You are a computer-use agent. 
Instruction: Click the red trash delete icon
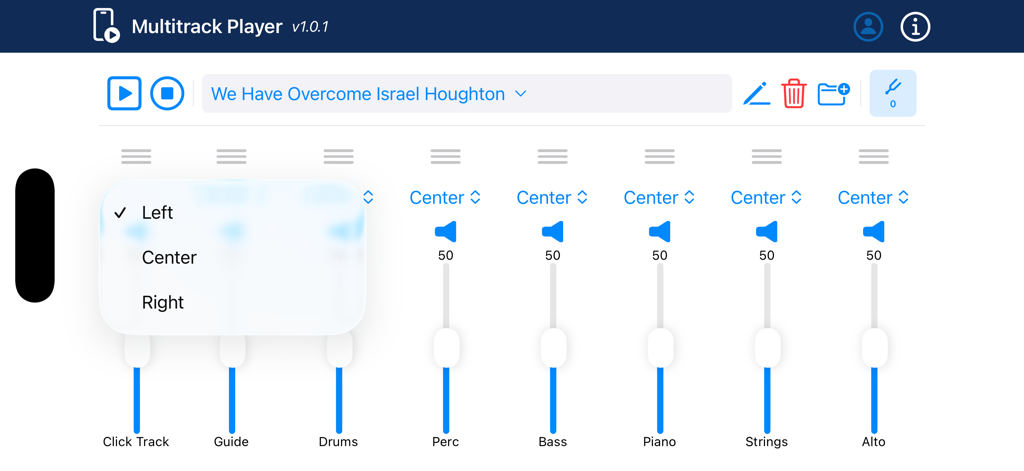point(794,94)
